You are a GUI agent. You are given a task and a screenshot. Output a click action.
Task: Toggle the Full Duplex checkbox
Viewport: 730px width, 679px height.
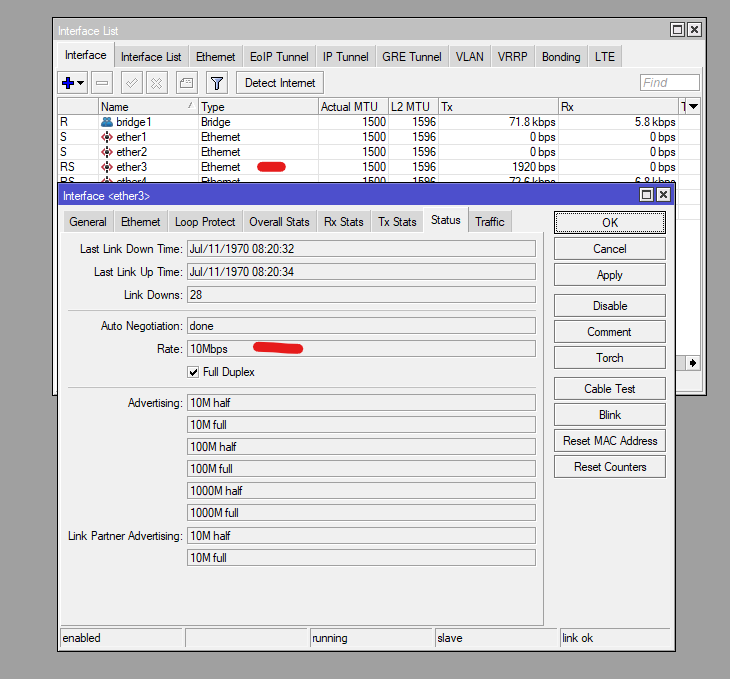coord(194,372)
